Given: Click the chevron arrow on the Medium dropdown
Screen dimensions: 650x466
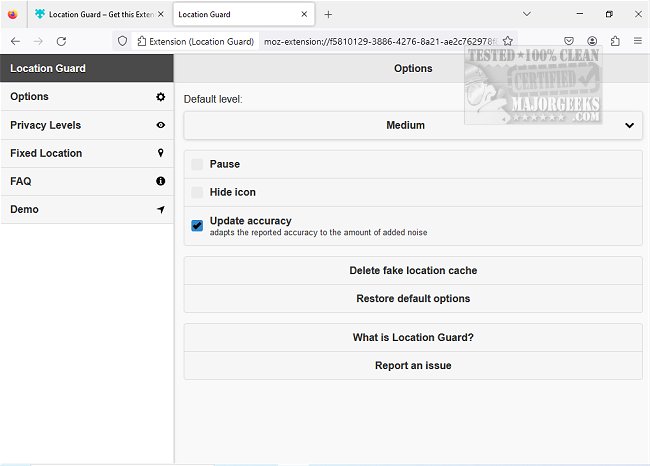Looking at the screenshot, I should click(629, 125).
